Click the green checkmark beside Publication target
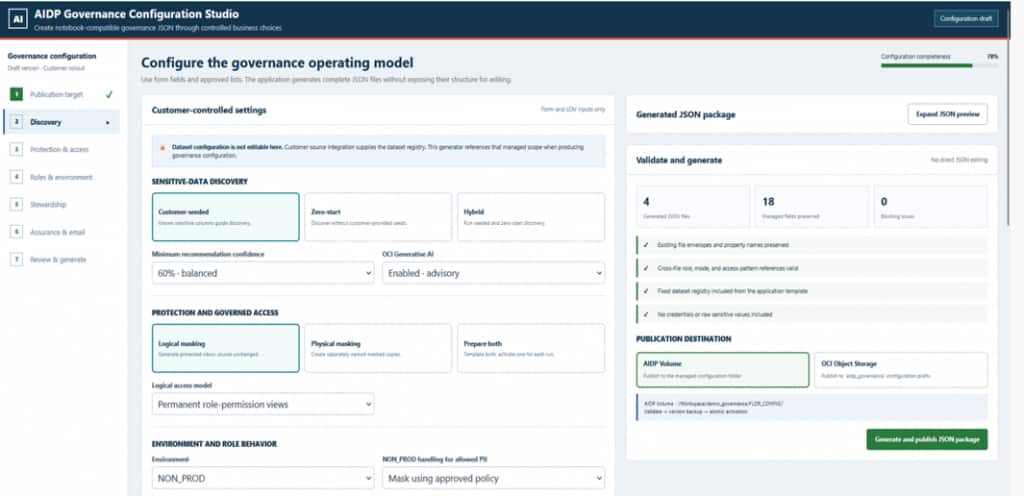This screenshot has width=1024, height=496. click(109, 94)
